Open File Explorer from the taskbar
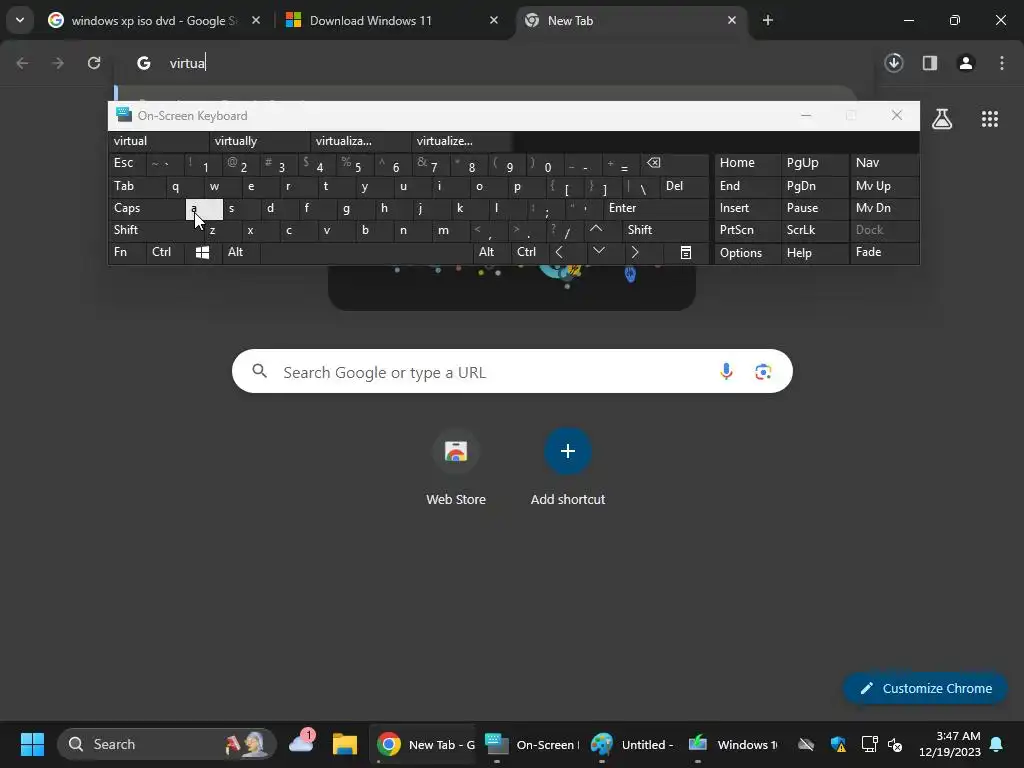Screen dimensions: 1024x768 [344, 744]
